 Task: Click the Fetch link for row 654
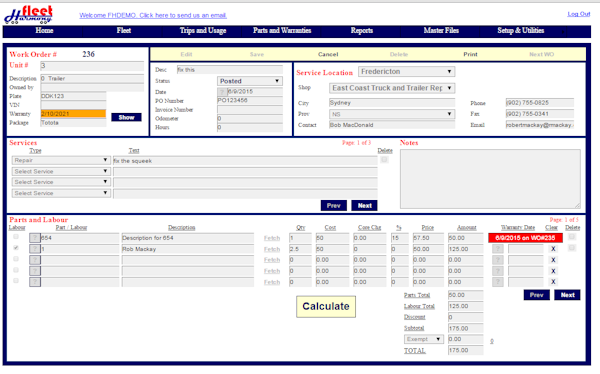272,238
